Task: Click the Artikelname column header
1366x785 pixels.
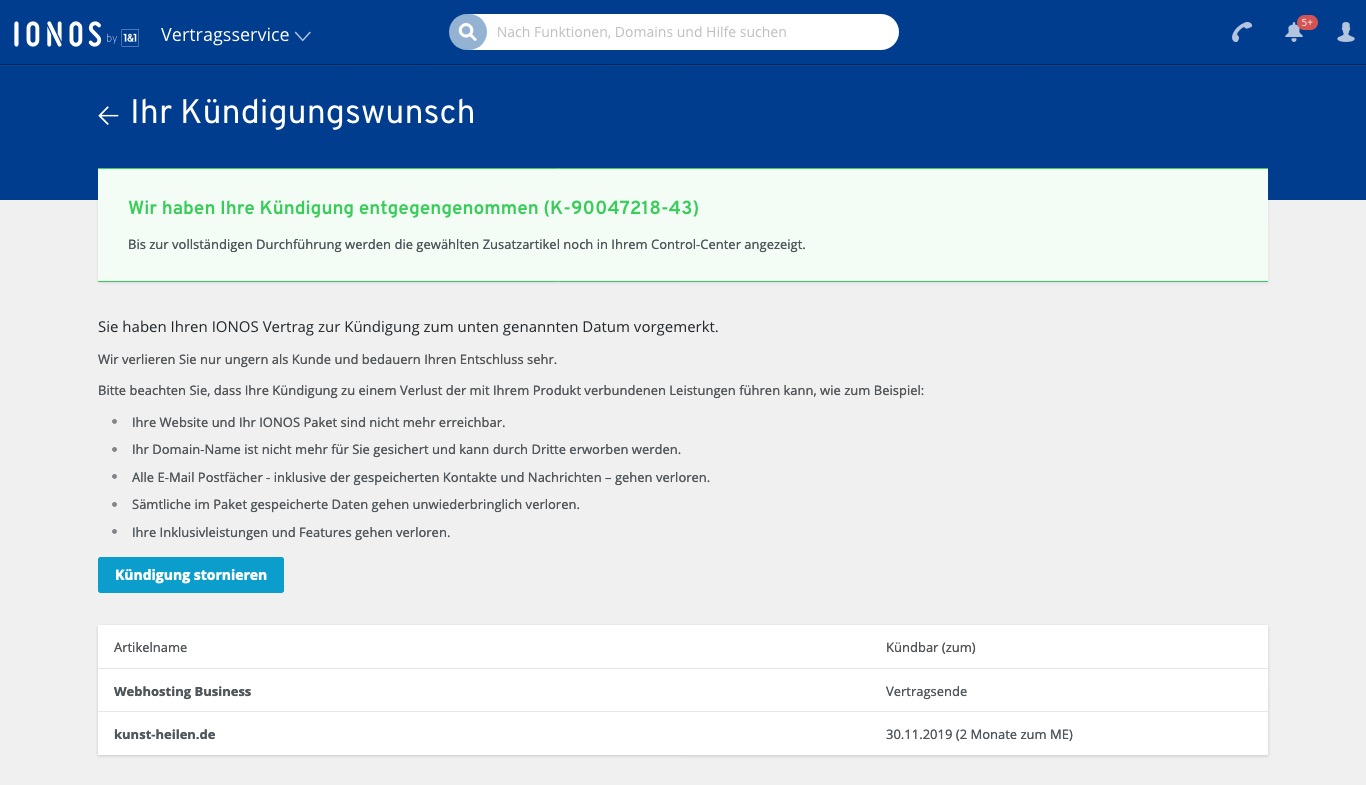Action: [150, 647]
